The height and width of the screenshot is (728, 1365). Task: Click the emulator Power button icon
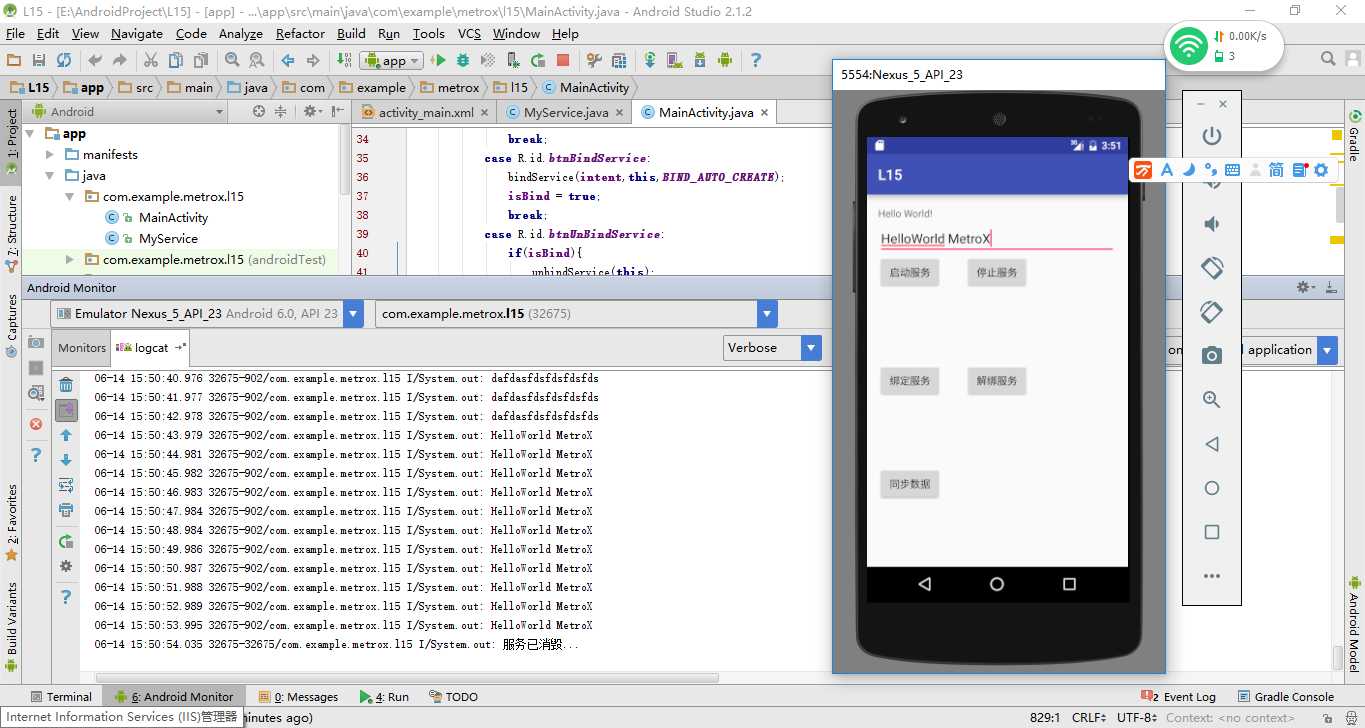[x=1211, y=135]
